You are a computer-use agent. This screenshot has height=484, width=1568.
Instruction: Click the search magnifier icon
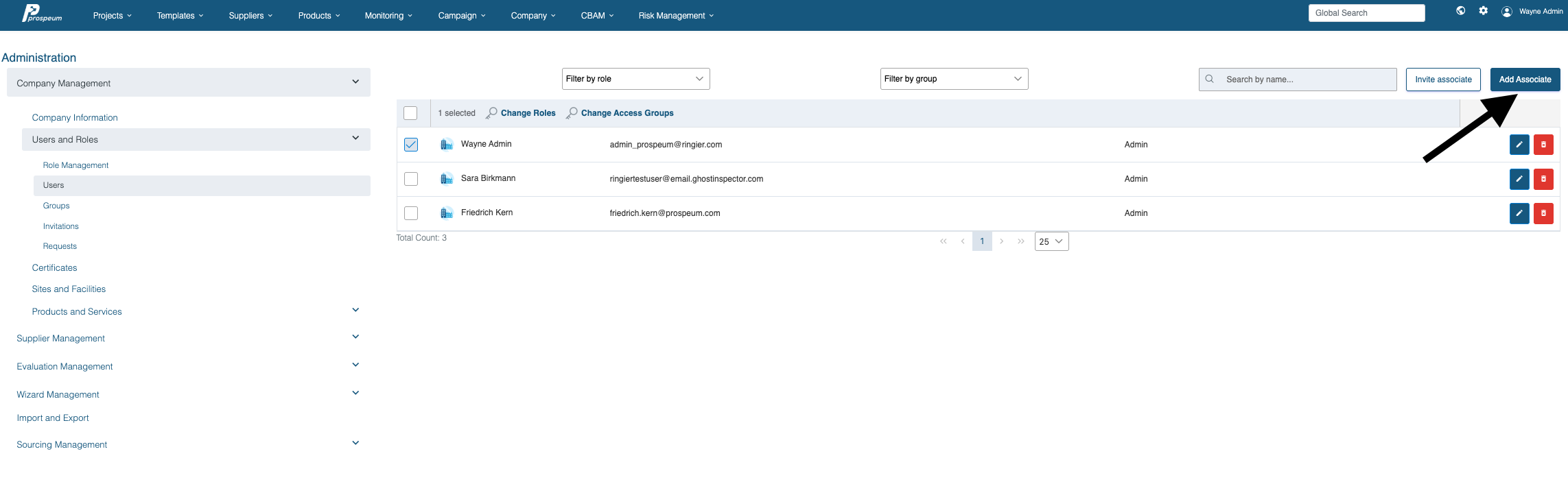coord(1210,79)
